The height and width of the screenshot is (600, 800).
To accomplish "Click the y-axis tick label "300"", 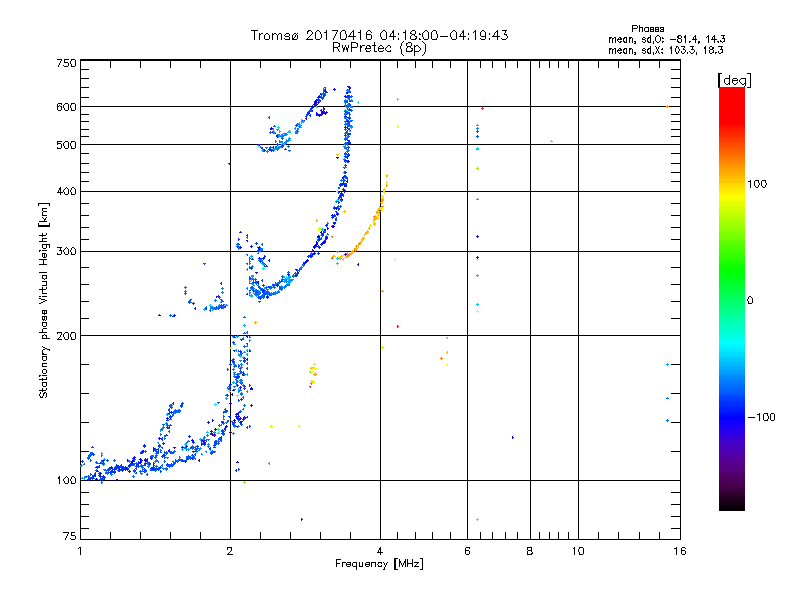I will (66, 251).
